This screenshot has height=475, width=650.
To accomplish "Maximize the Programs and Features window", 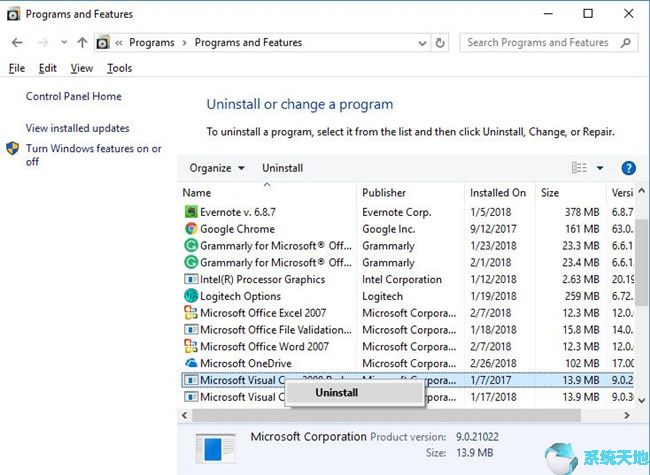I will point(588,14).
